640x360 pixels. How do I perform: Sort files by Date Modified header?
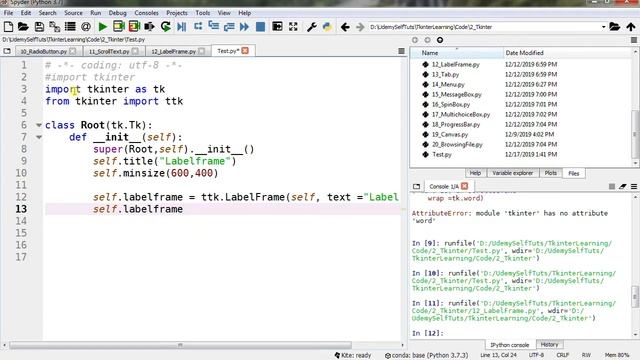tap(568, 53)
